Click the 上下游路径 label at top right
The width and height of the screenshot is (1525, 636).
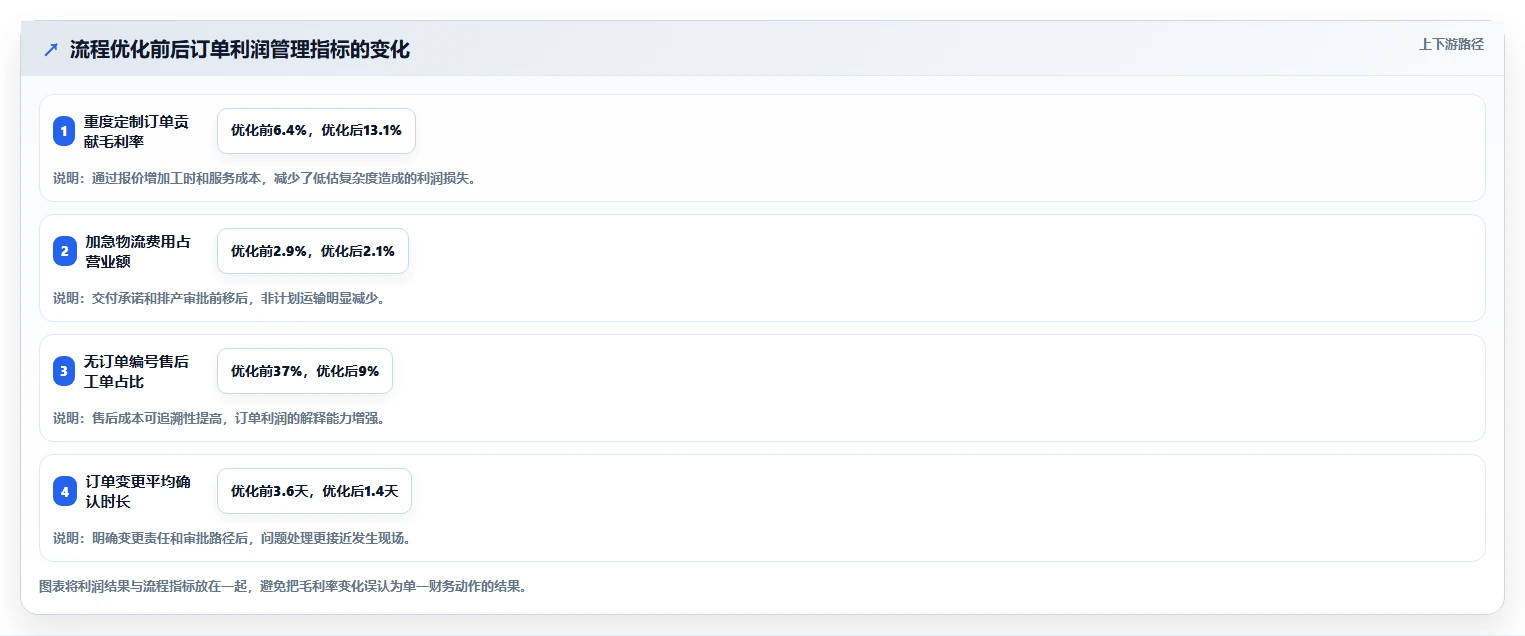pos(1451,44)
